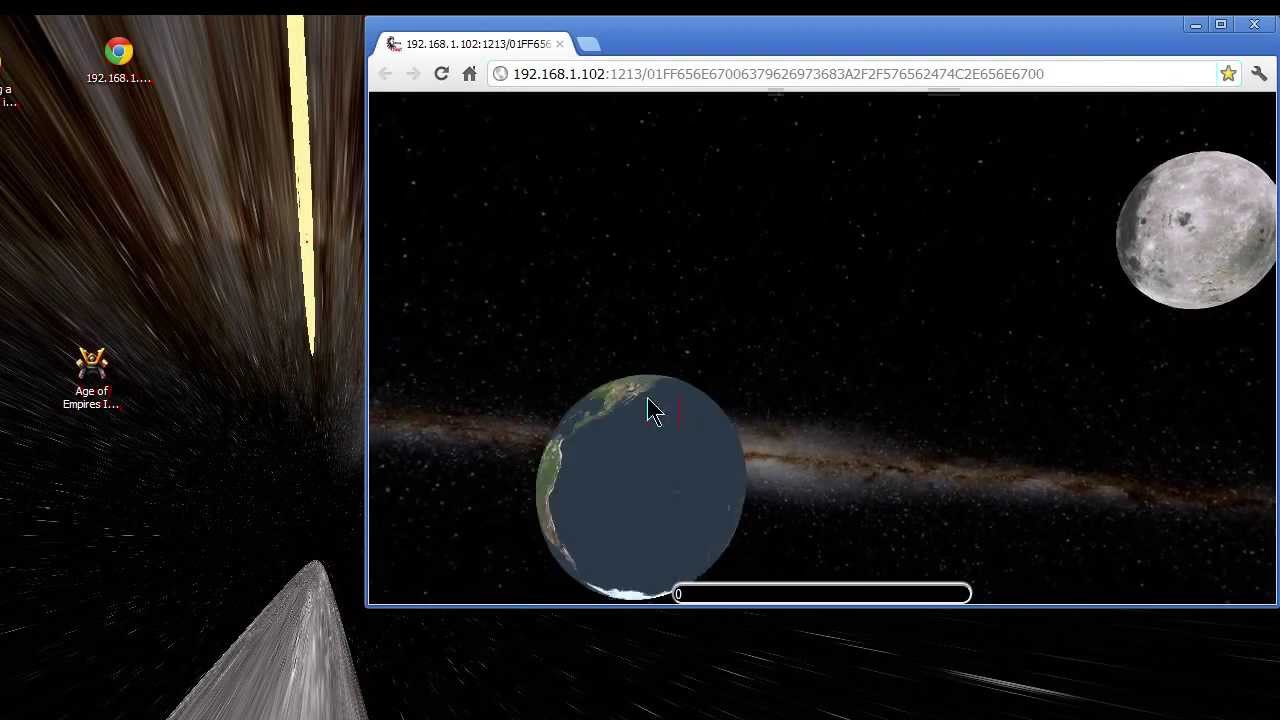Click the browser Forward arrow button
1280x720 pixels.
pyautogui.click(x=413, y=73)
